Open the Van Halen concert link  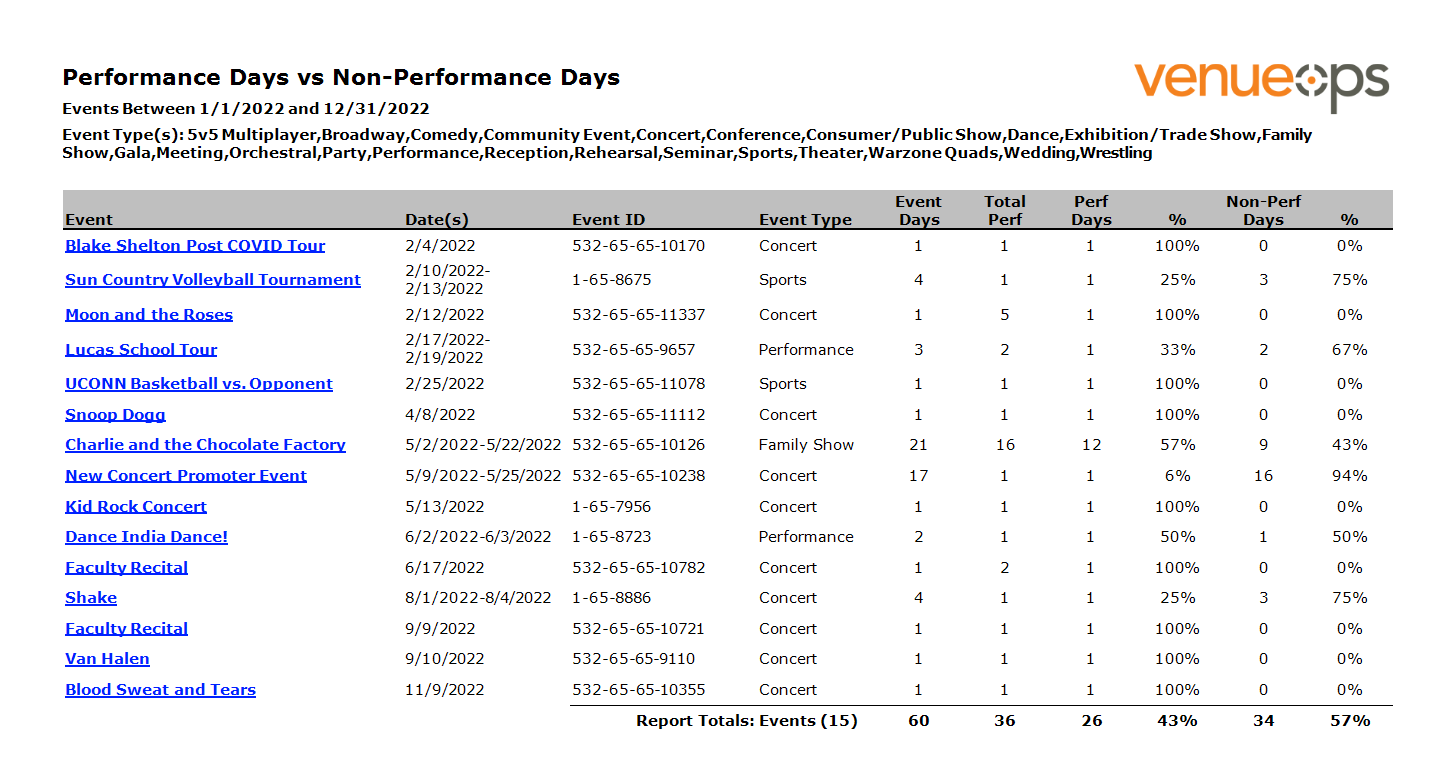click(x=107, y=659)
